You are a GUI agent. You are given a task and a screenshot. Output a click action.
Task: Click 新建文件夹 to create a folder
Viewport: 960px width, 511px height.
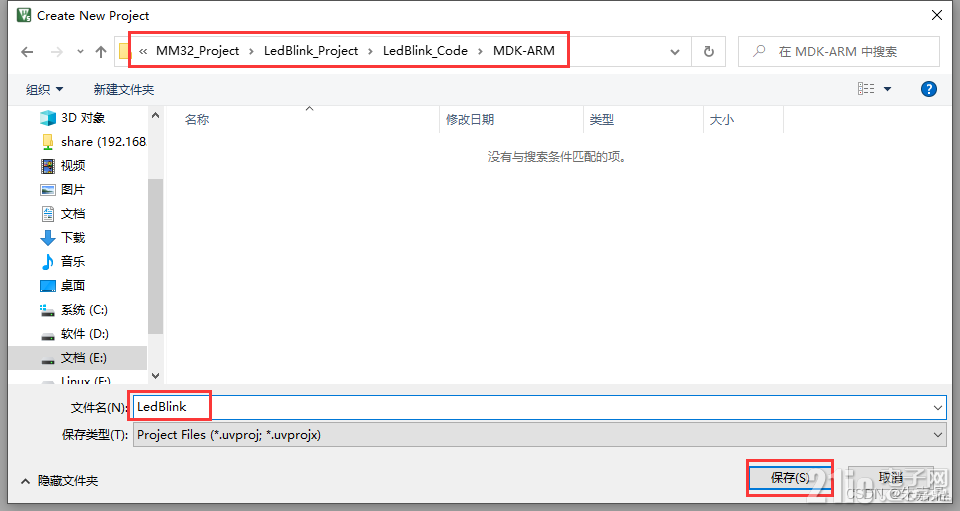(124, 90)
